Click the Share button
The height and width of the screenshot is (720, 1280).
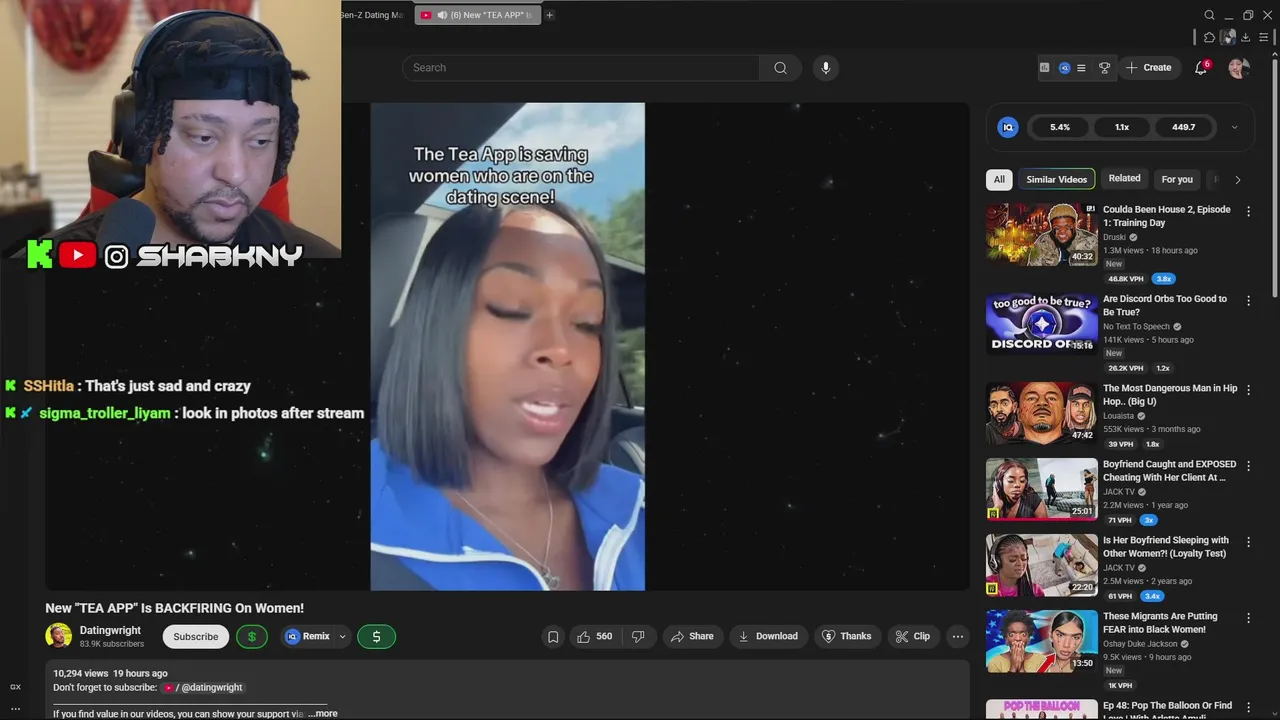click(x=692, y=636)
